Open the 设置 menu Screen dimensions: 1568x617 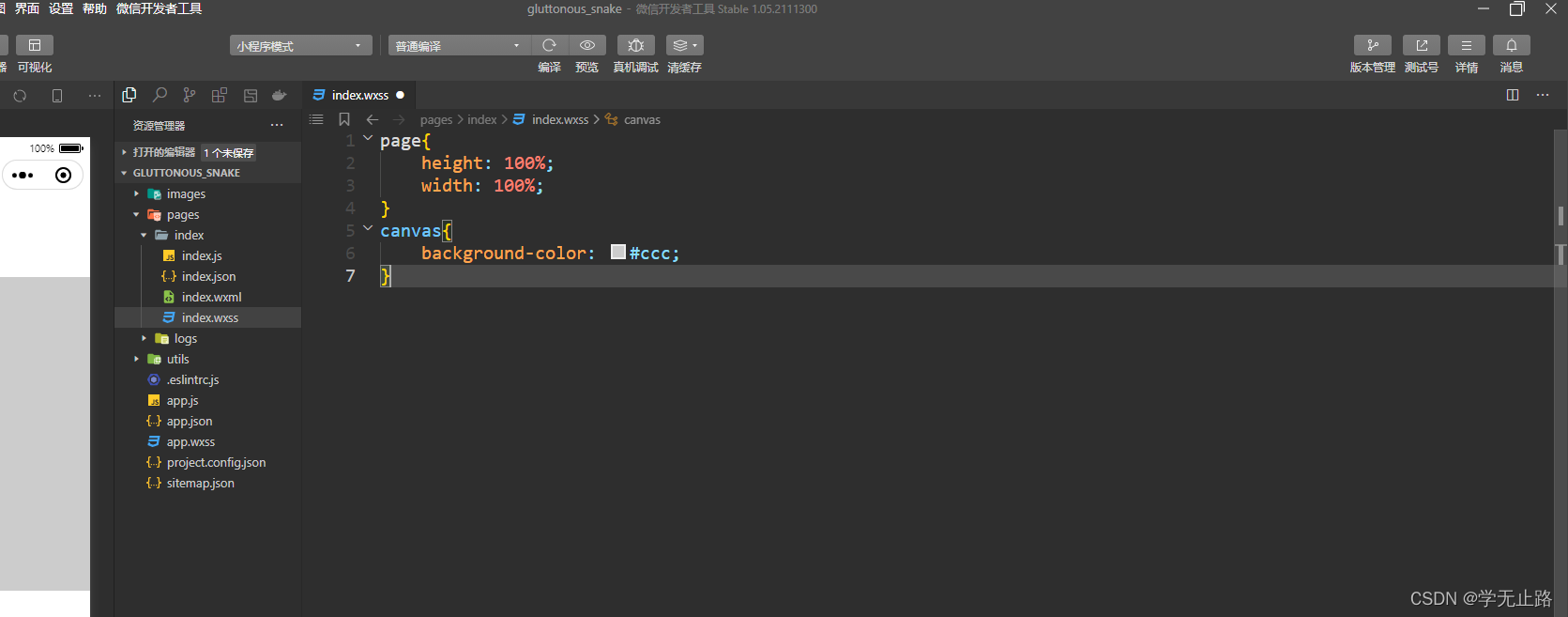[61, 8]
